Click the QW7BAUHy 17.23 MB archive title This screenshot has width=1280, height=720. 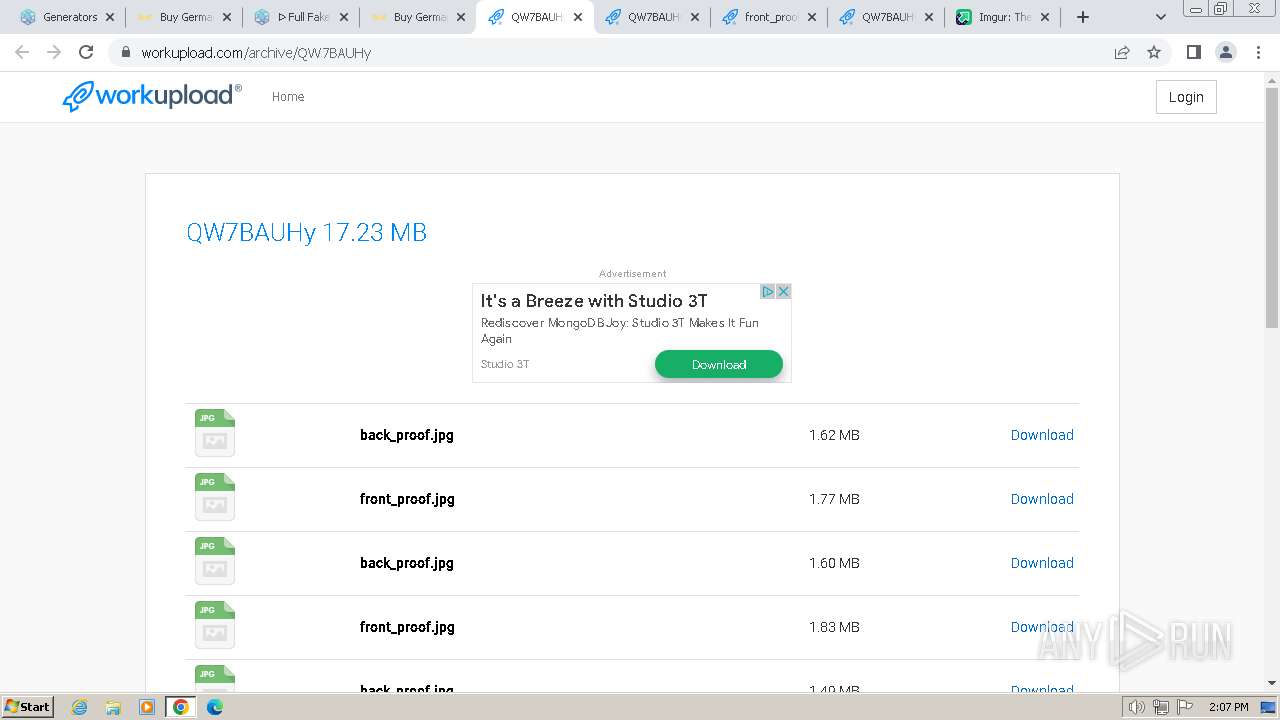[306, 232]
